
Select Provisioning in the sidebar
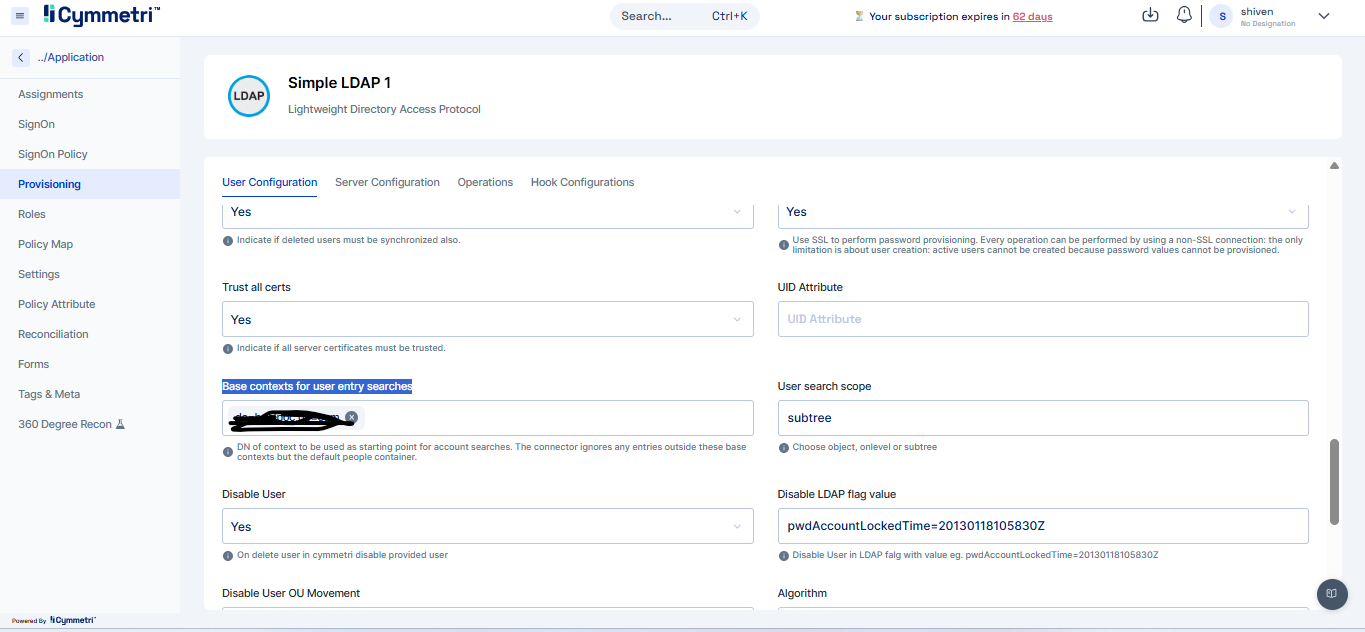(x=90, y=184)
